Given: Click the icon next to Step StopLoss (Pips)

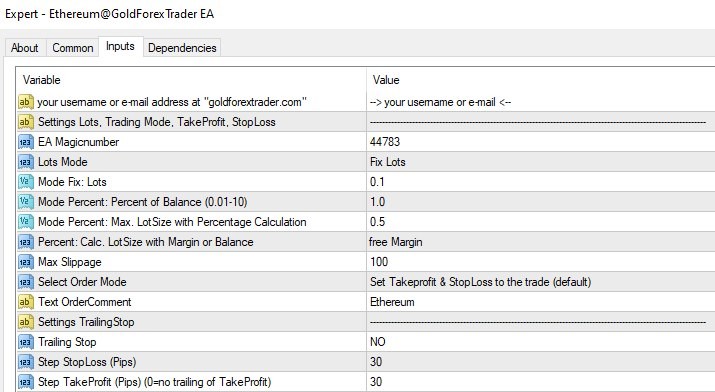Looking at the screenshot, I should coord(26,362).
